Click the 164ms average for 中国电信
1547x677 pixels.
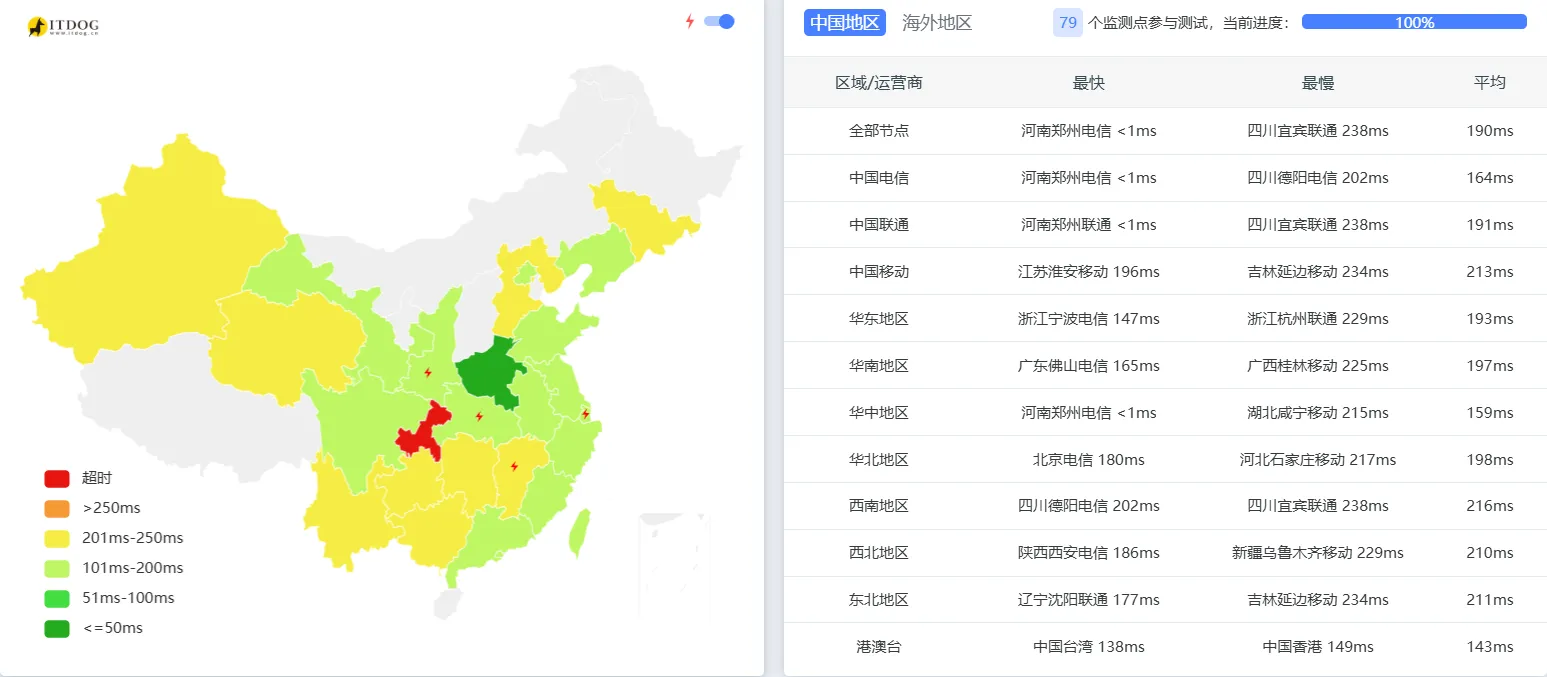[x=1490, y=178]
